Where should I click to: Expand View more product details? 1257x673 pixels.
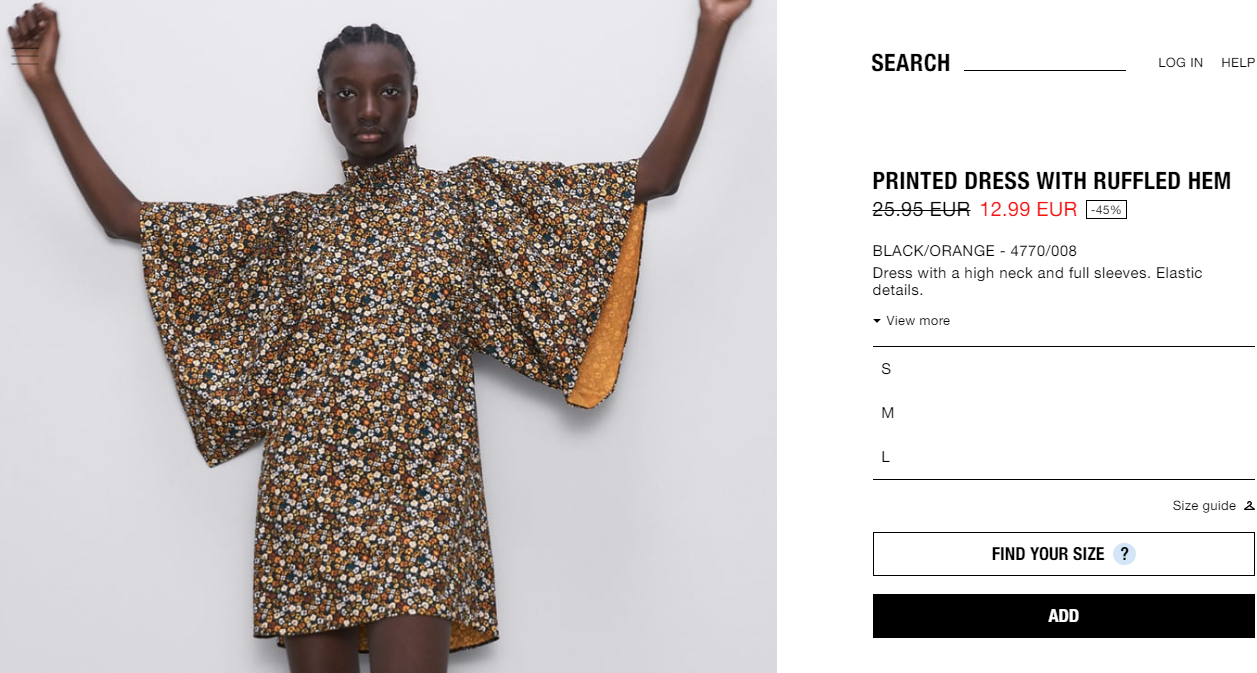click(911, 321)
